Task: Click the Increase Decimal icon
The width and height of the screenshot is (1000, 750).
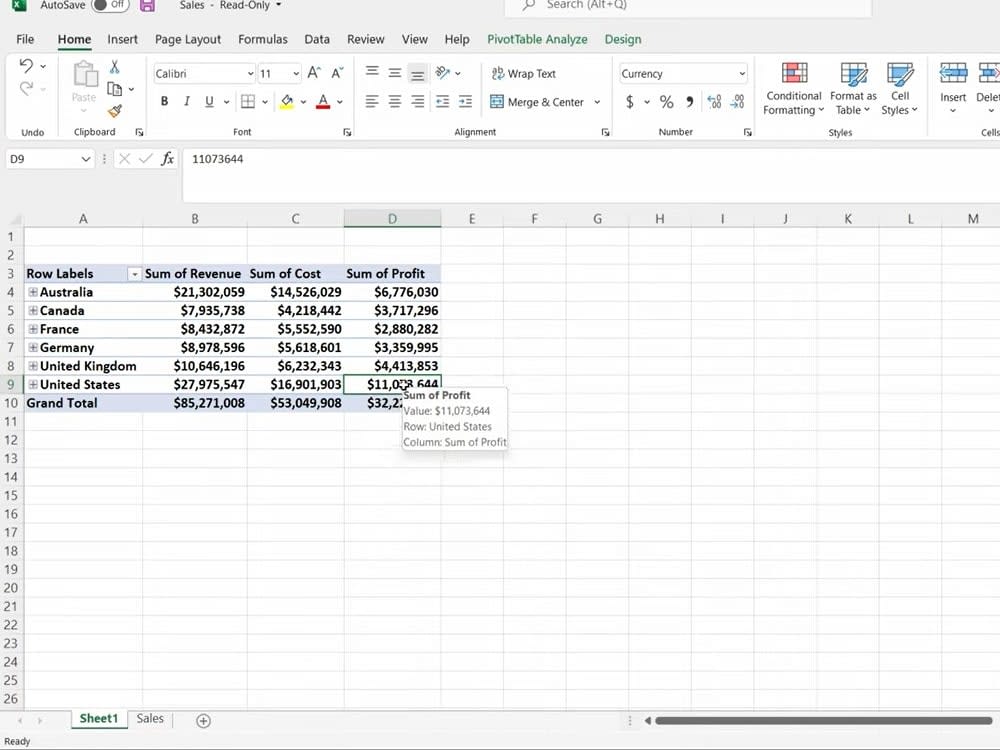Action: click(x=716, y=101)
